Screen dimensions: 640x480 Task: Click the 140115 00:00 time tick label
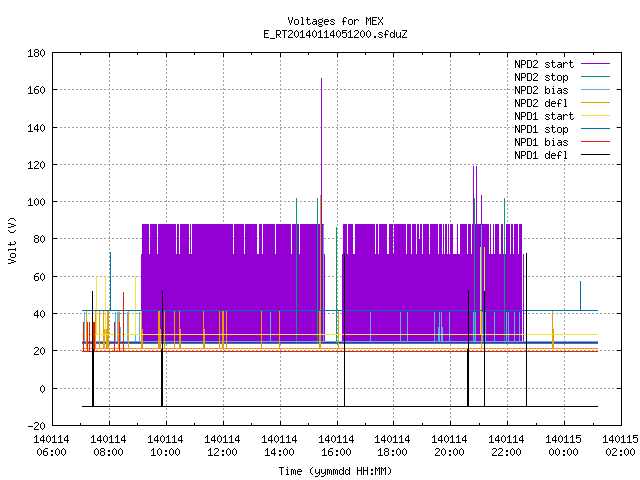(x=564, y=446)
